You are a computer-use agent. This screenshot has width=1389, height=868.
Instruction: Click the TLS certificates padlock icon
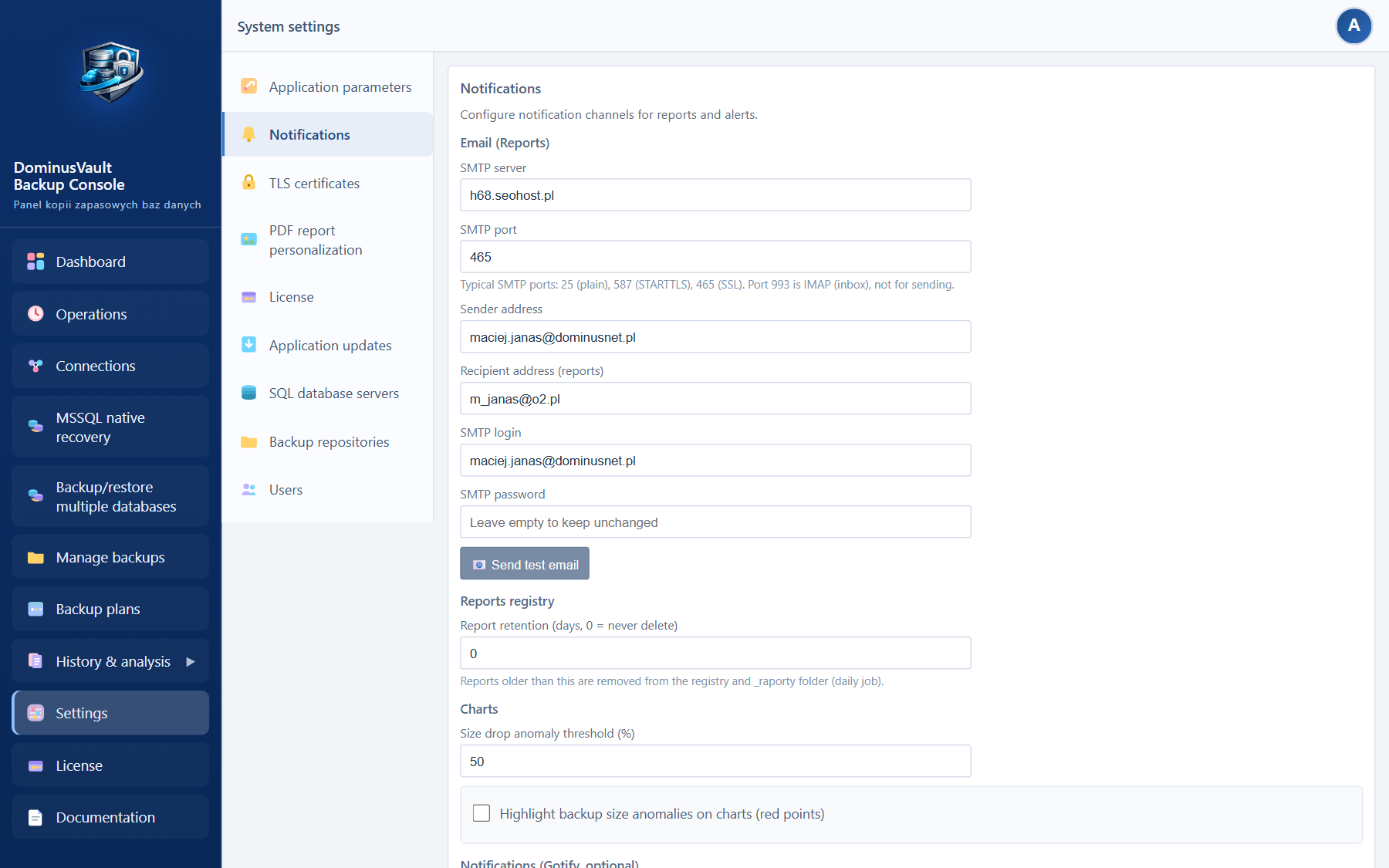point(248,183)
